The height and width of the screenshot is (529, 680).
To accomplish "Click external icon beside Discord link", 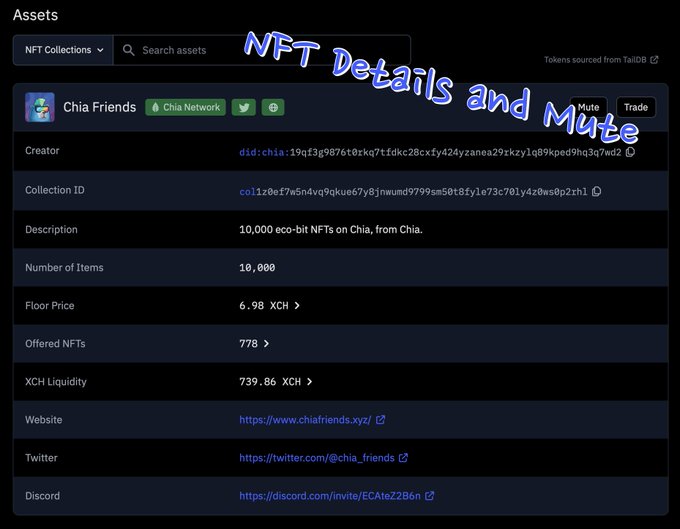I will click(429, 496).
